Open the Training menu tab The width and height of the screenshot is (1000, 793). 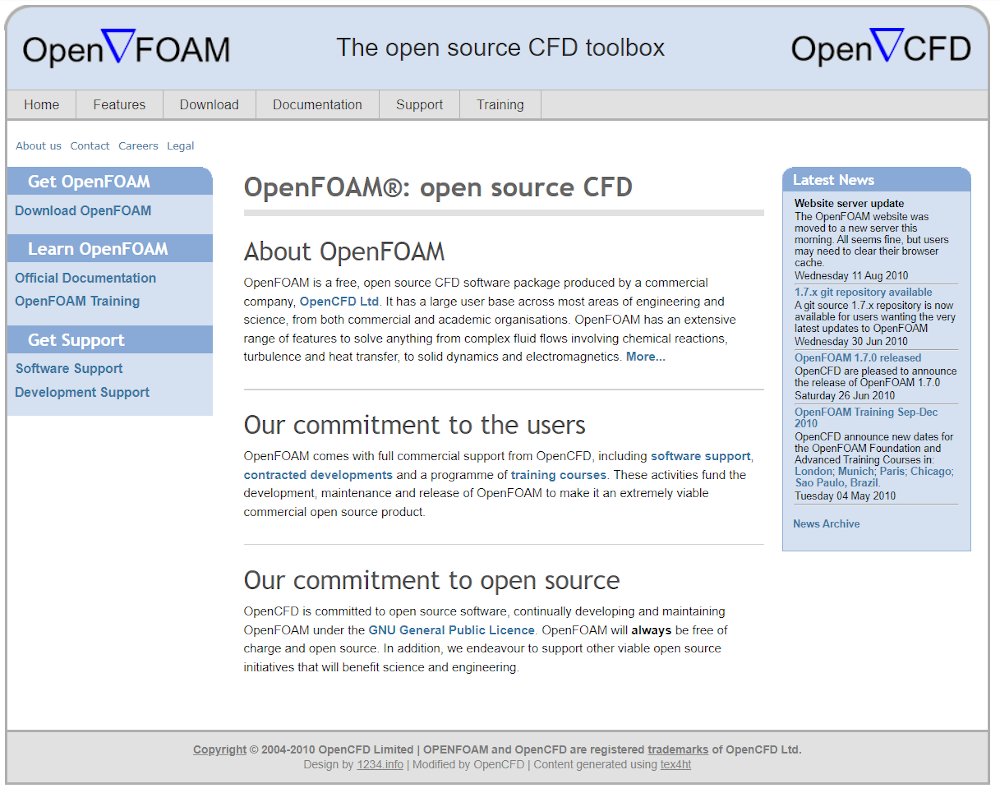tap(500, 105)
